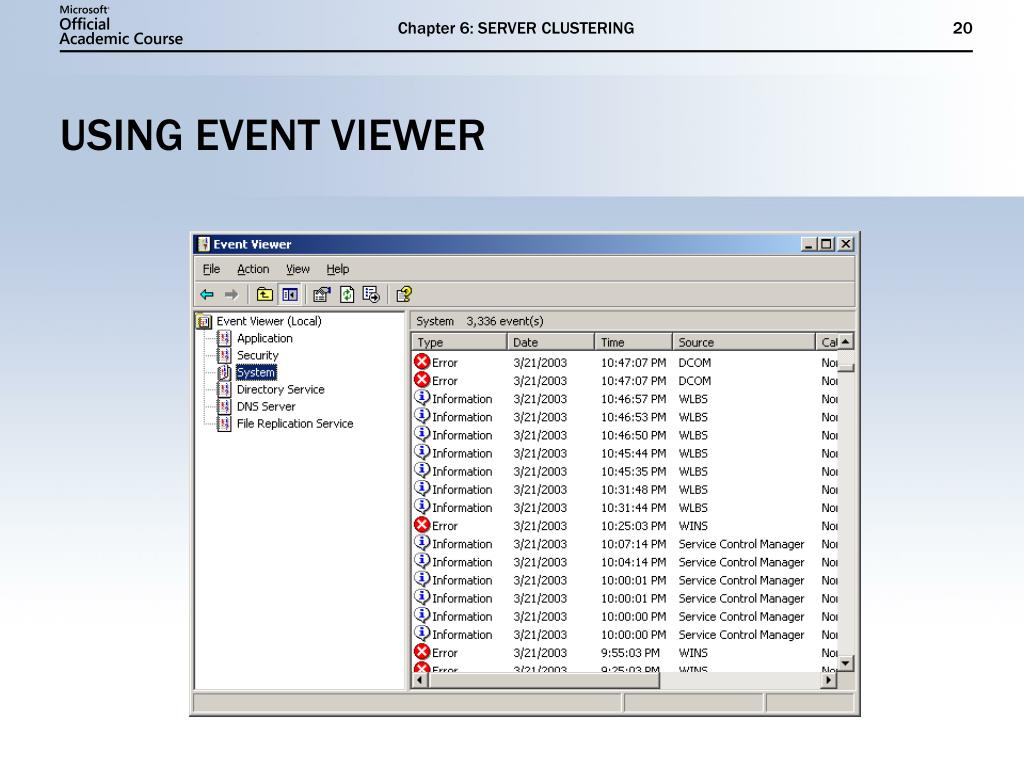Click the DNS Server log icon
This screenshot has height=768, width=1024.
click(224, 406)
